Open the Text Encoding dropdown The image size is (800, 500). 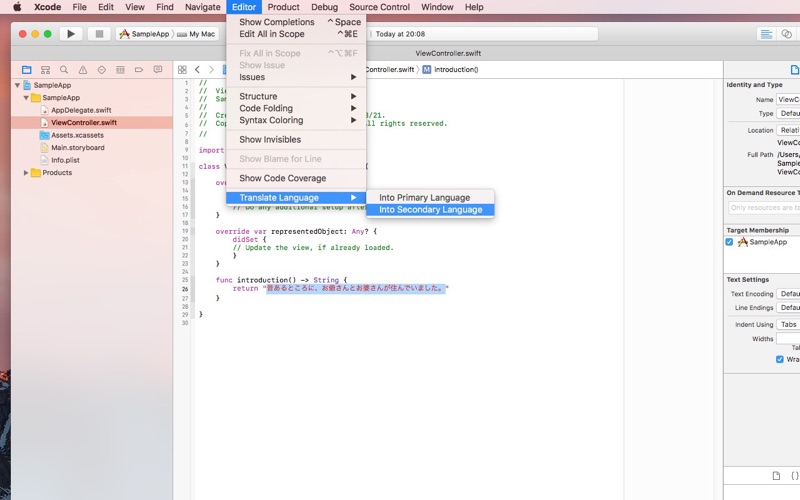coord(788,294)
